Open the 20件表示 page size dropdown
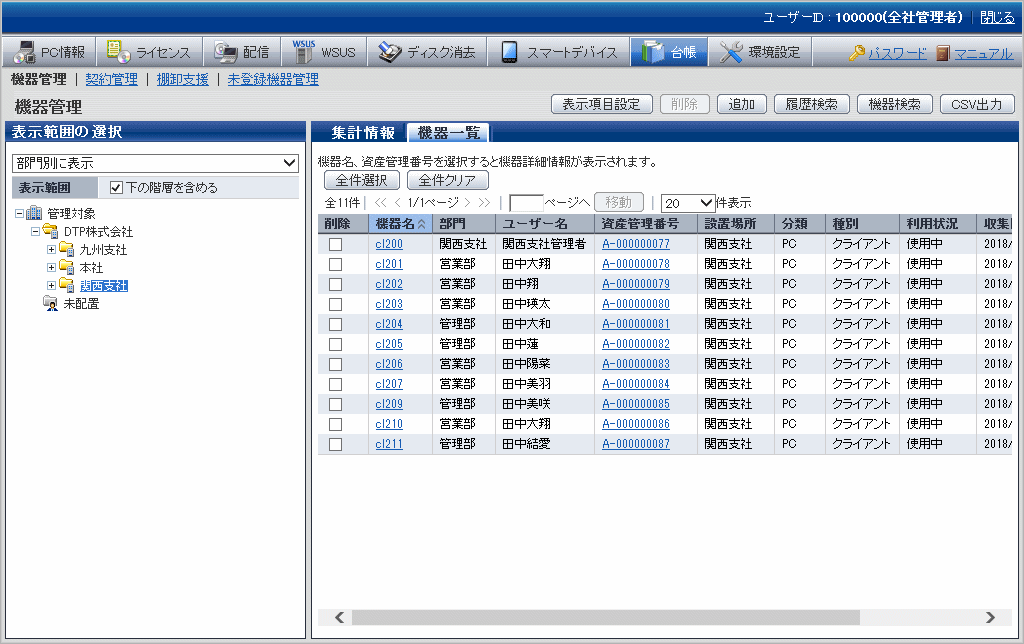1024x644 pixels. 688,202
